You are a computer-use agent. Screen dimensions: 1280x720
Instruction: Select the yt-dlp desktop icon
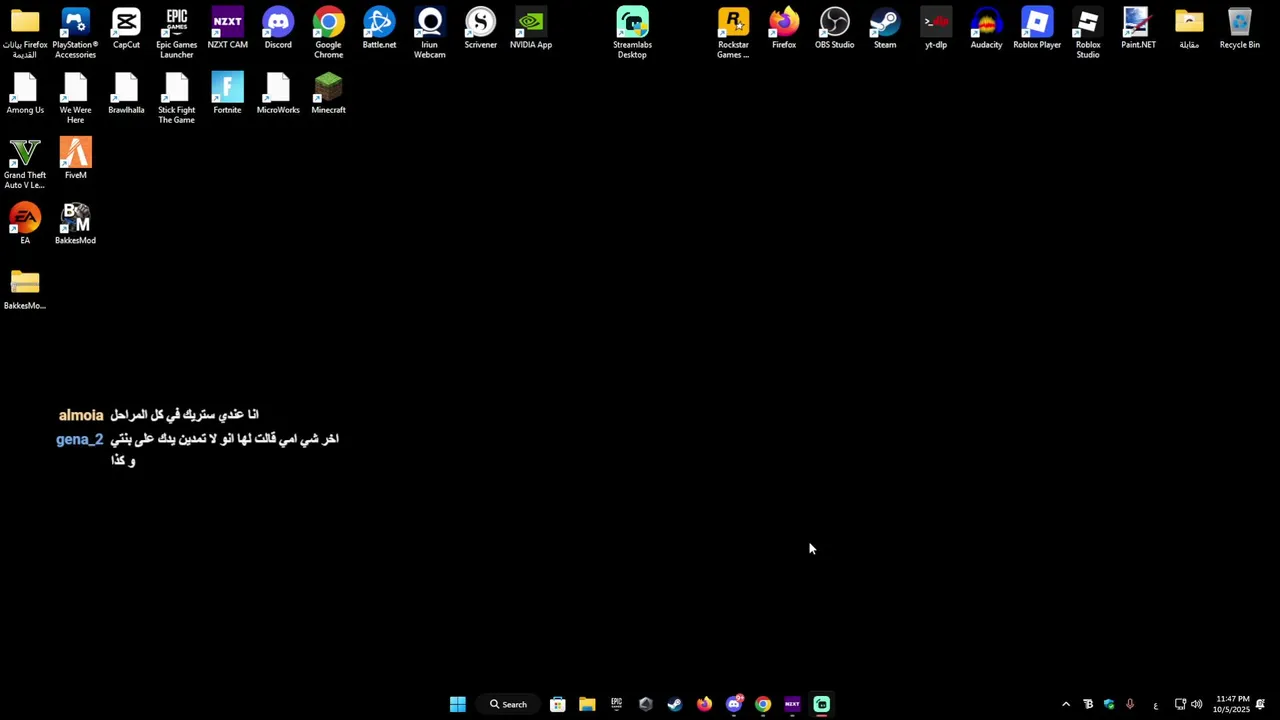(x=936, y=28)
